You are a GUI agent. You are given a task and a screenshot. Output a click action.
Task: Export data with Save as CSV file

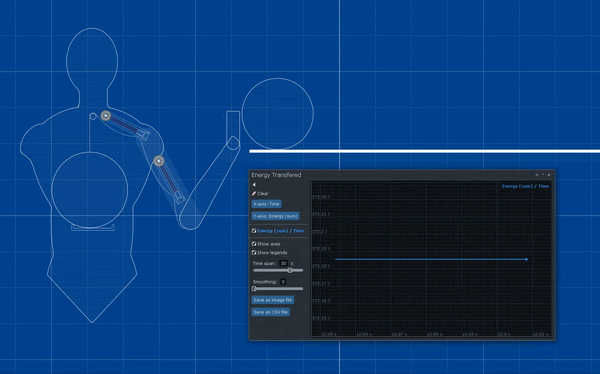(x=271, y=312)
